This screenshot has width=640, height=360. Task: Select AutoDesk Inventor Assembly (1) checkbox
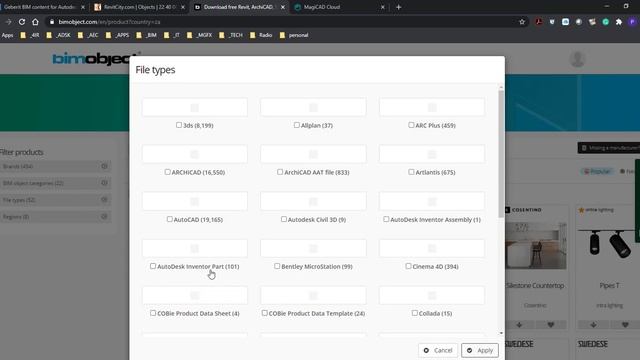pos(386,219)
